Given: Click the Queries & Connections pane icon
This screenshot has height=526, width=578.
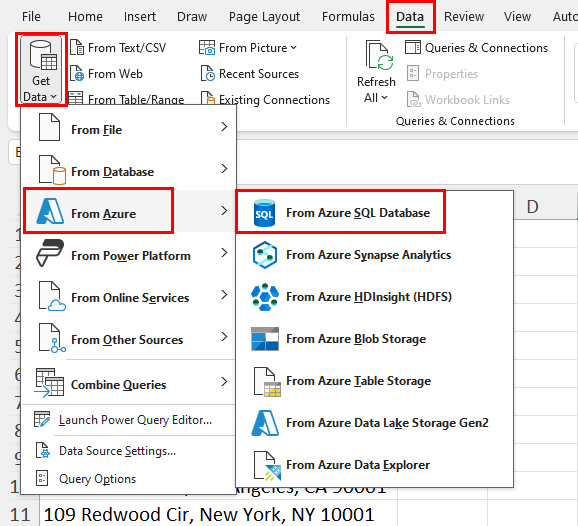Looking at the screenshot, I should (413, 48).
